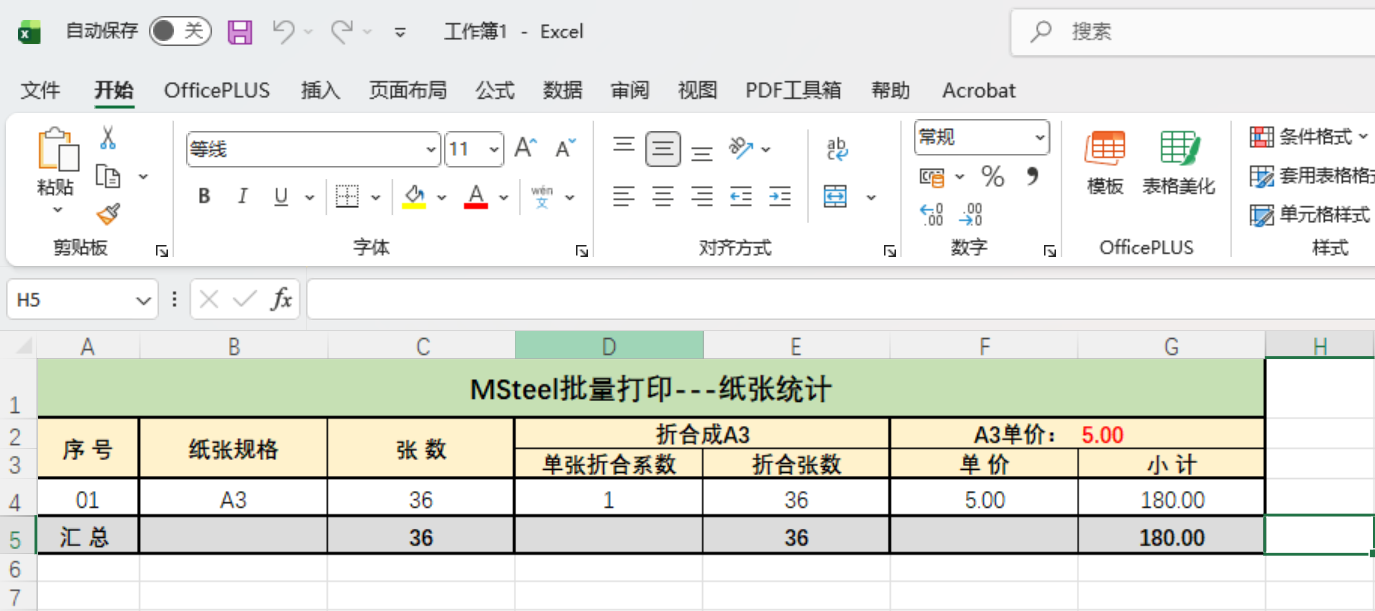Toggle middle vertical alignment button
The height and width of the screenshot is (611, 1375).
[x=663, y=149]
